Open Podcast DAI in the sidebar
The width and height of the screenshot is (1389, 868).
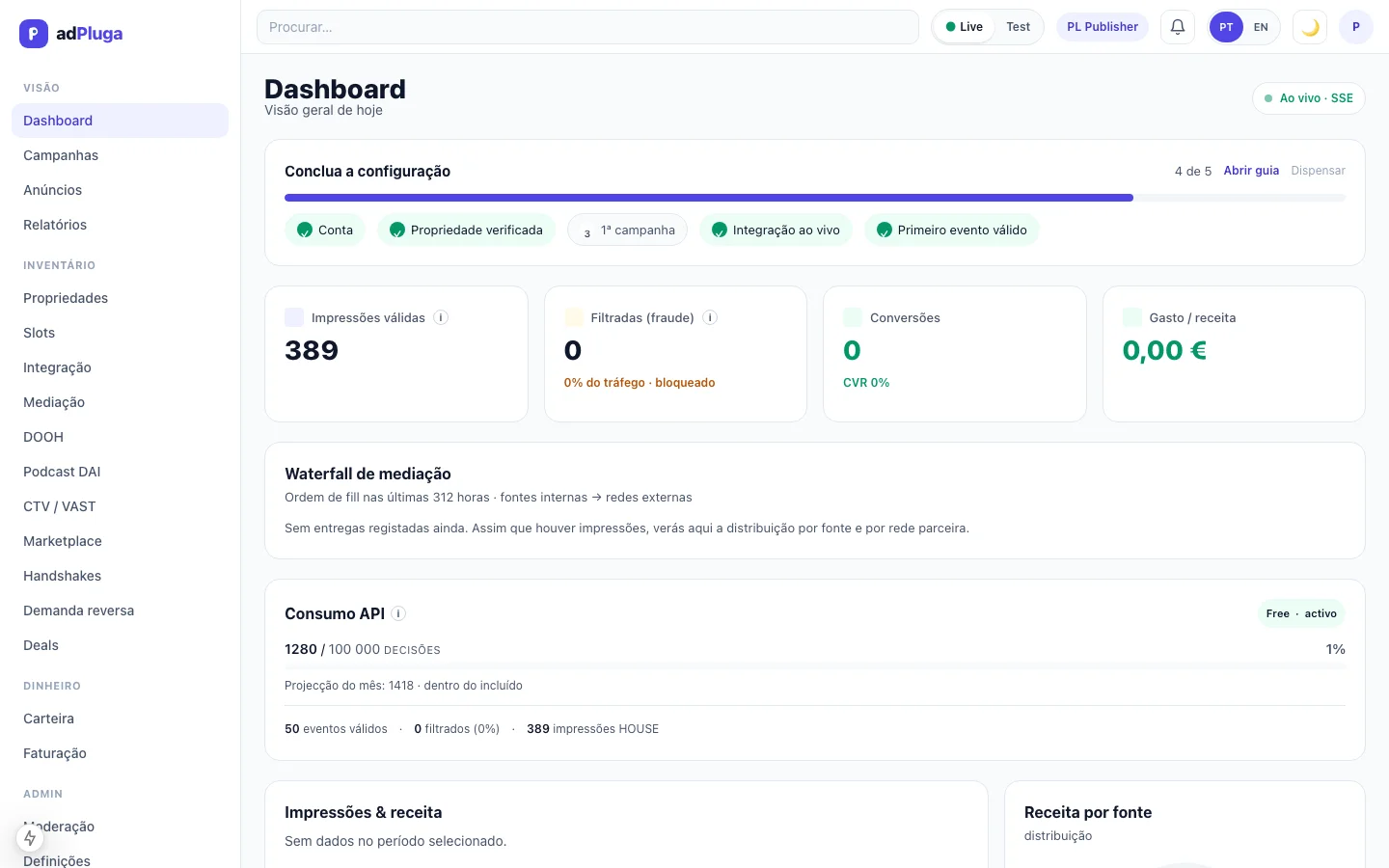(120, 472)
